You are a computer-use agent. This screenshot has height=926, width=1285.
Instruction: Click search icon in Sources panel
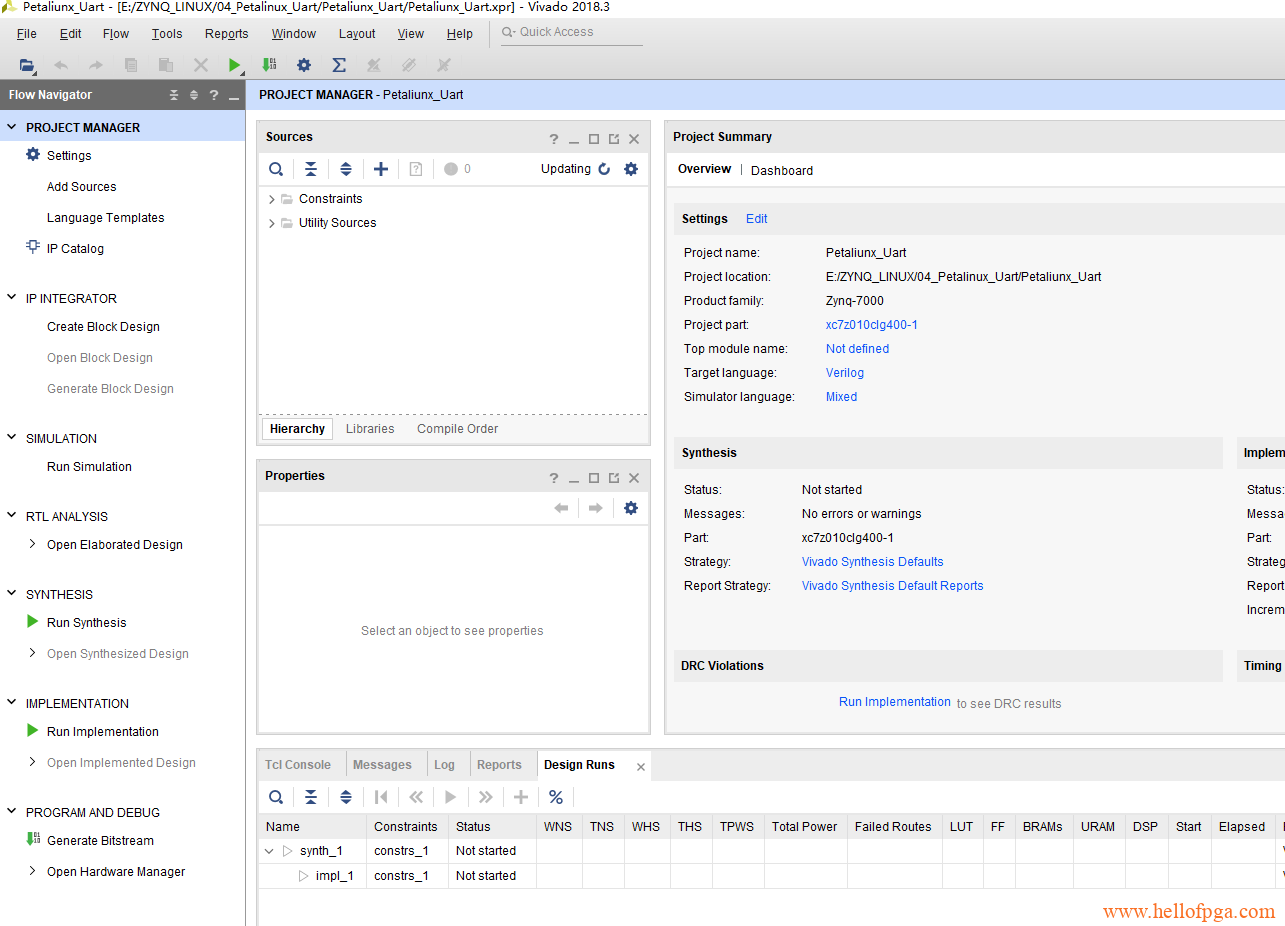pyautogui.click(x=276, y=169)
